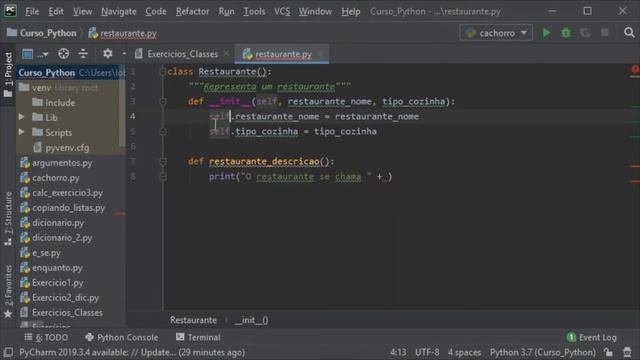
Task: Close the restaurante.py editor tab
Action: (320, 54)
